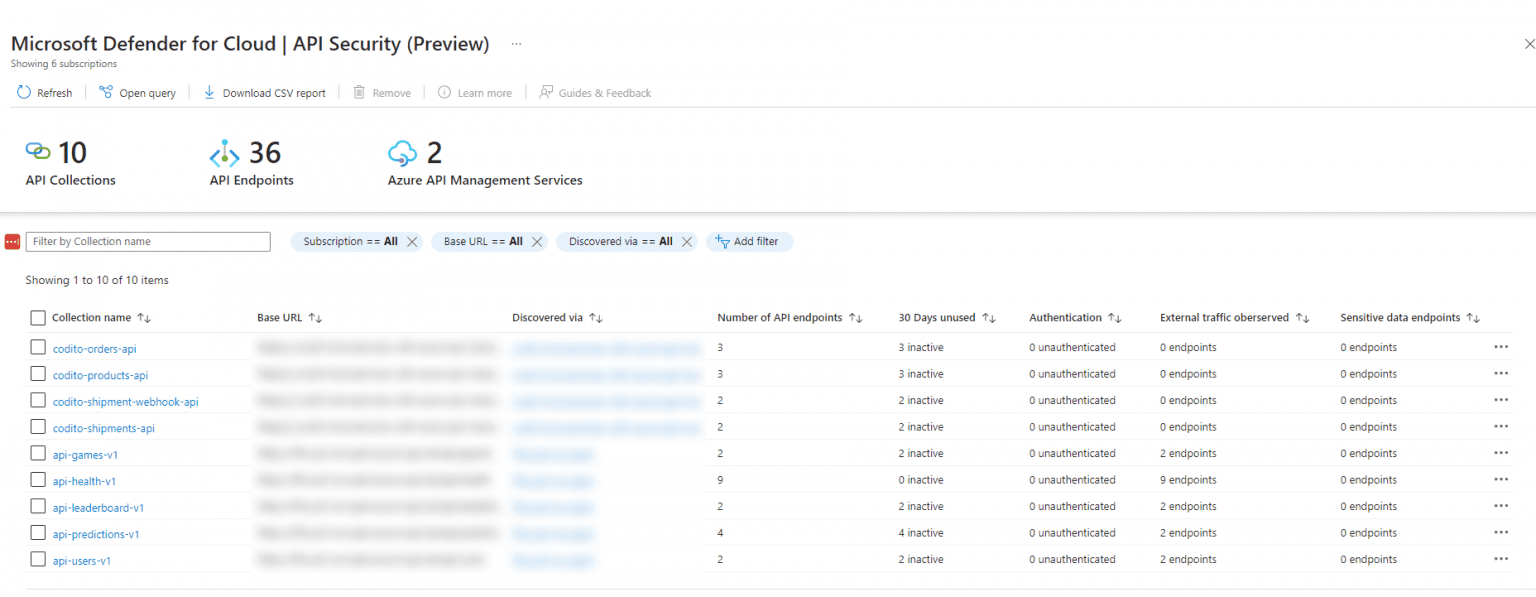Screen dimensions: 1536x597
Task: Click the API Collections summary icon
Action: 37,152
